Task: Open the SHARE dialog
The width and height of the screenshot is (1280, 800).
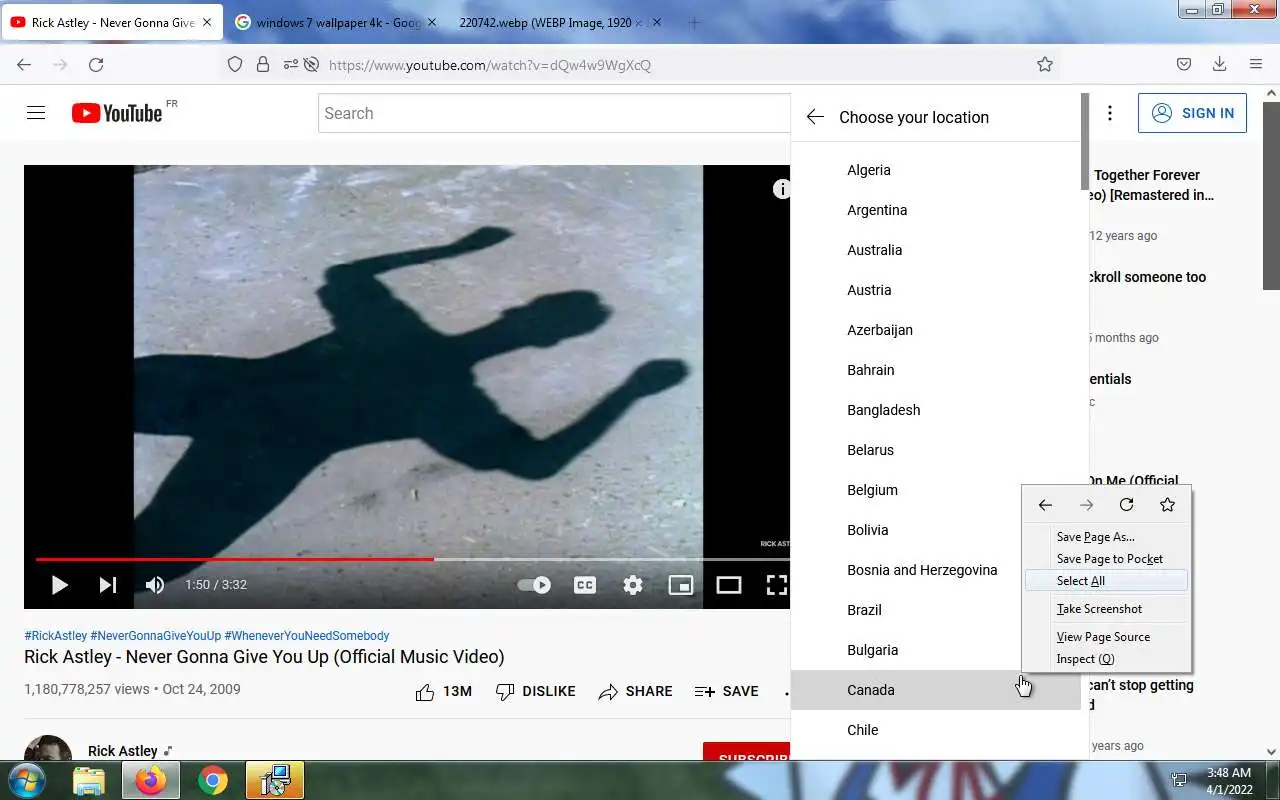Action: (635, 691)
